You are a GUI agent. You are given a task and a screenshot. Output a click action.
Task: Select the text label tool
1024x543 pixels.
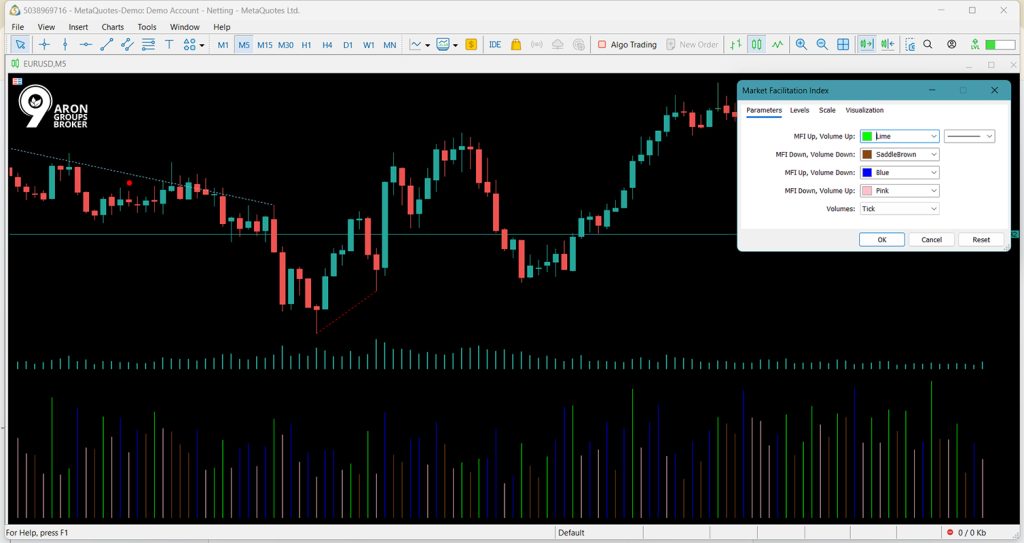(169, 44)
